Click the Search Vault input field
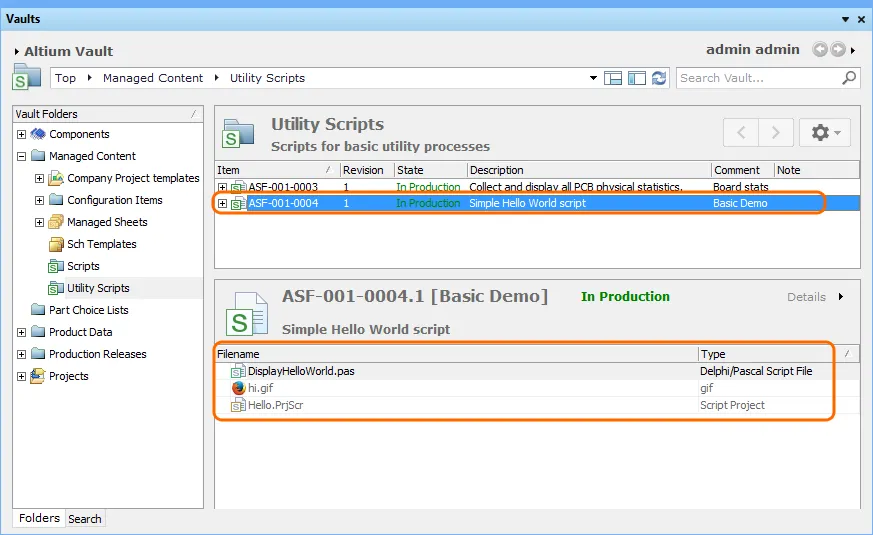Viewport: 873px width, 535px height. (x=760, y=78)
